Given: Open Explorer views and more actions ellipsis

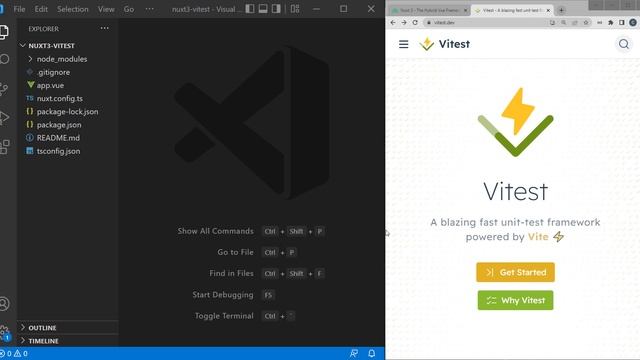Looking at the screenshot, I should point(104,29).
